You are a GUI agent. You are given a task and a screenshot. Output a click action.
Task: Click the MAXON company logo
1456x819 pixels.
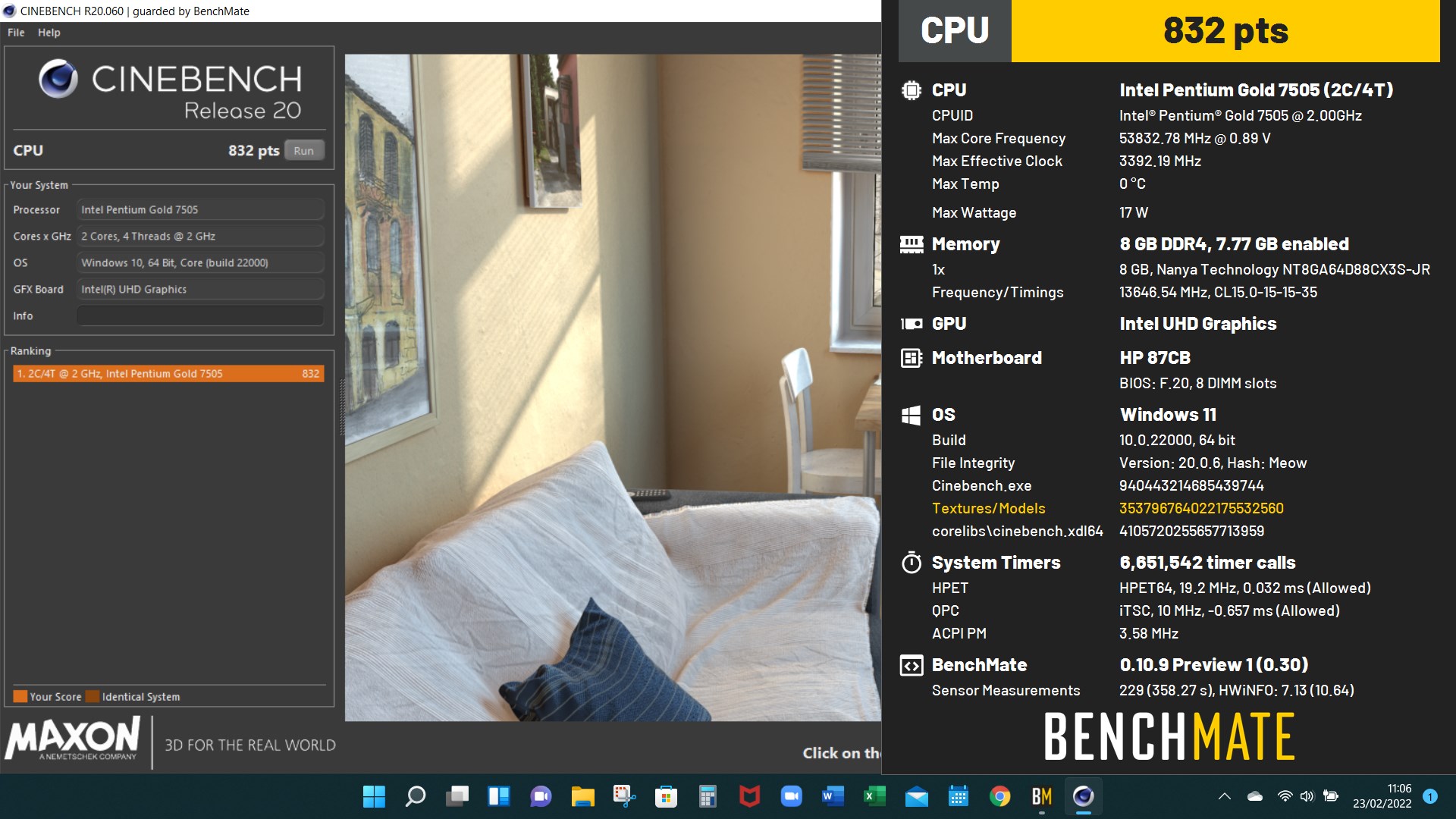point(74,739)
